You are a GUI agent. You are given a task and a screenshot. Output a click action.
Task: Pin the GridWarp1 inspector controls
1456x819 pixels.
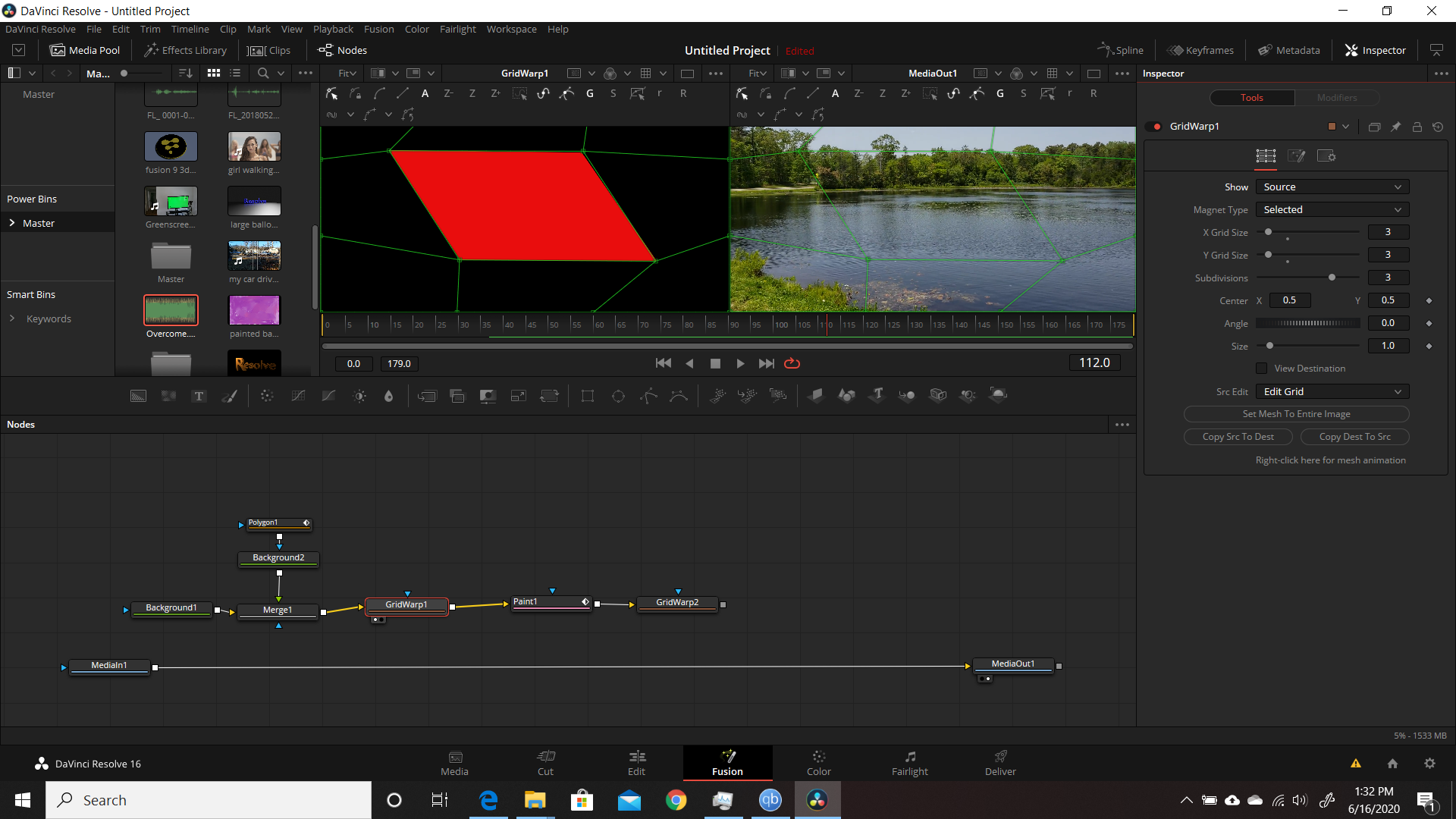click(x=1395, y=127)
